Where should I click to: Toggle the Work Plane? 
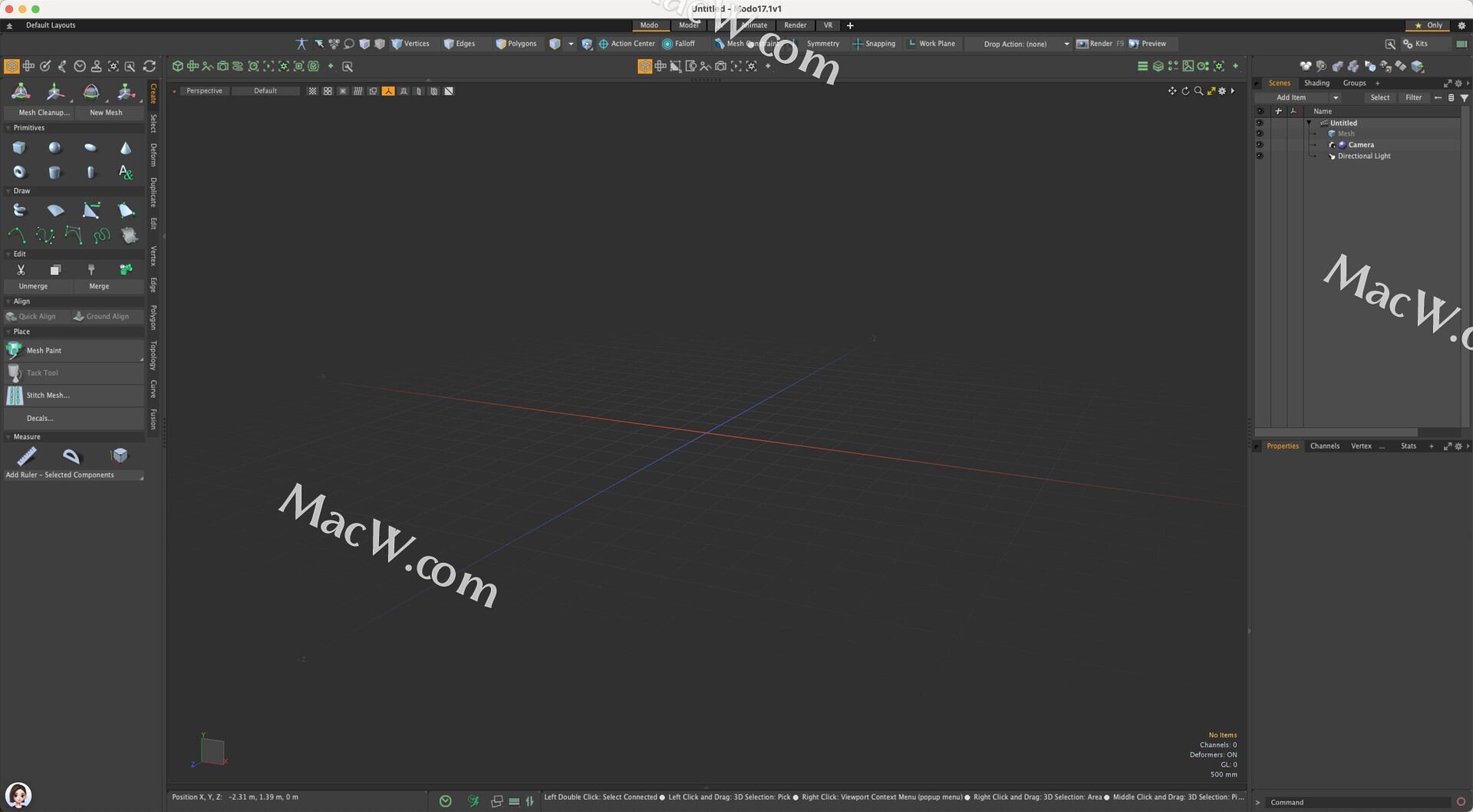(x=931, y=44)
